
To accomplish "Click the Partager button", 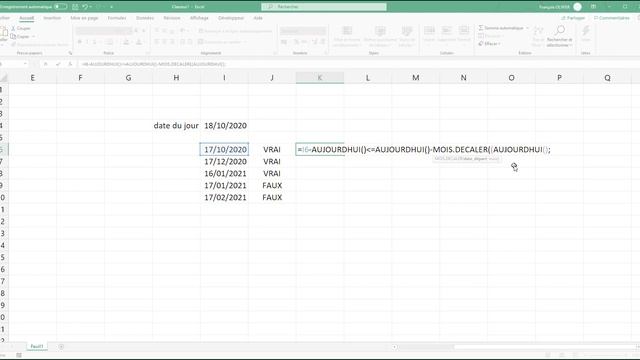I will point(573,18).
